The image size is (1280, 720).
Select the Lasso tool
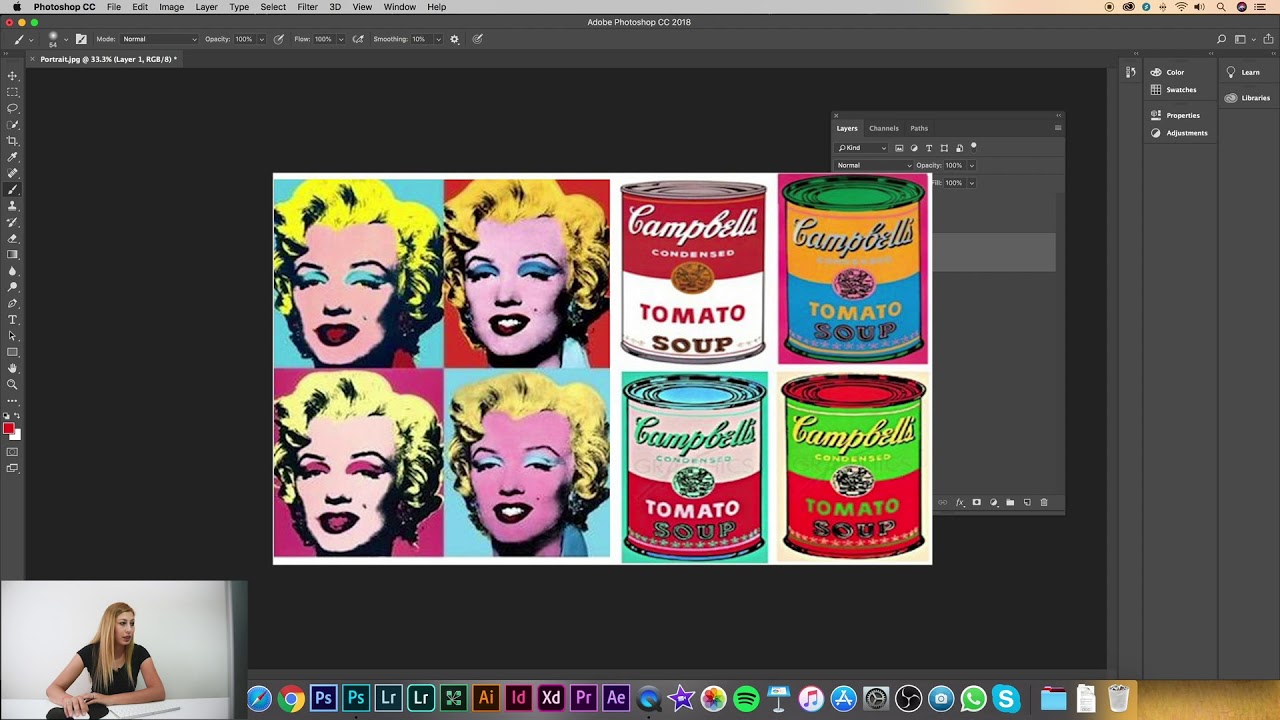click(x=13, y=108)
